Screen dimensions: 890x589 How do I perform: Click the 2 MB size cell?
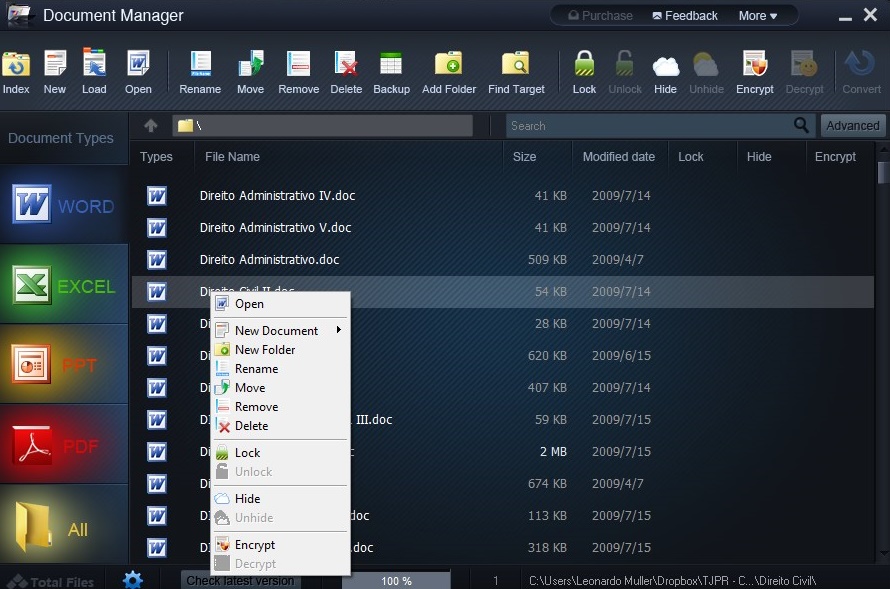click(x=553, y=452)
